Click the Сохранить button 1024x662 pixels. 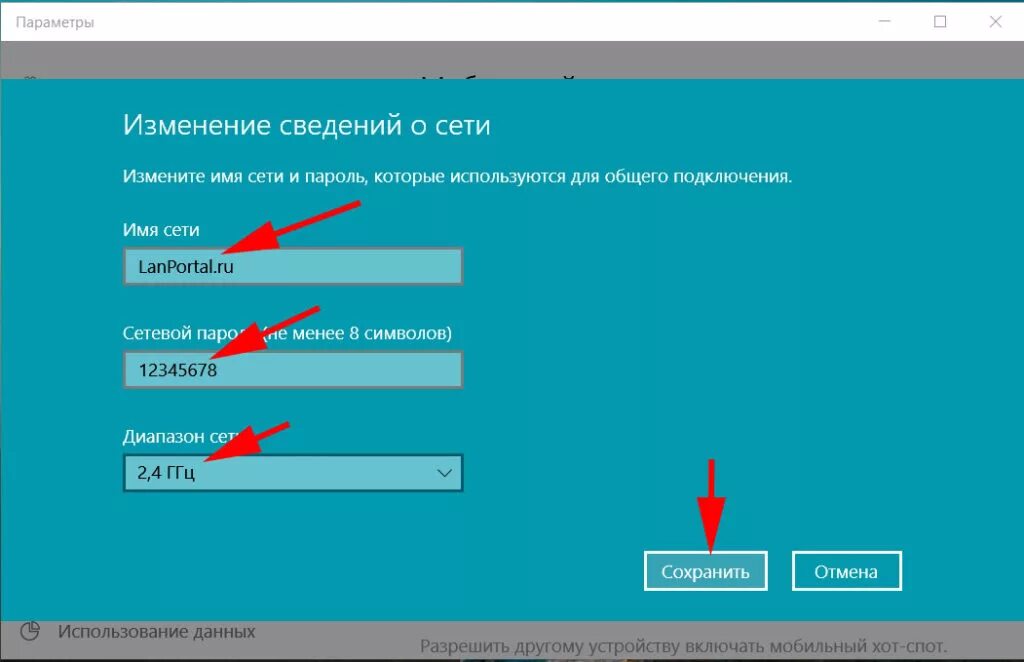[706, 570]
